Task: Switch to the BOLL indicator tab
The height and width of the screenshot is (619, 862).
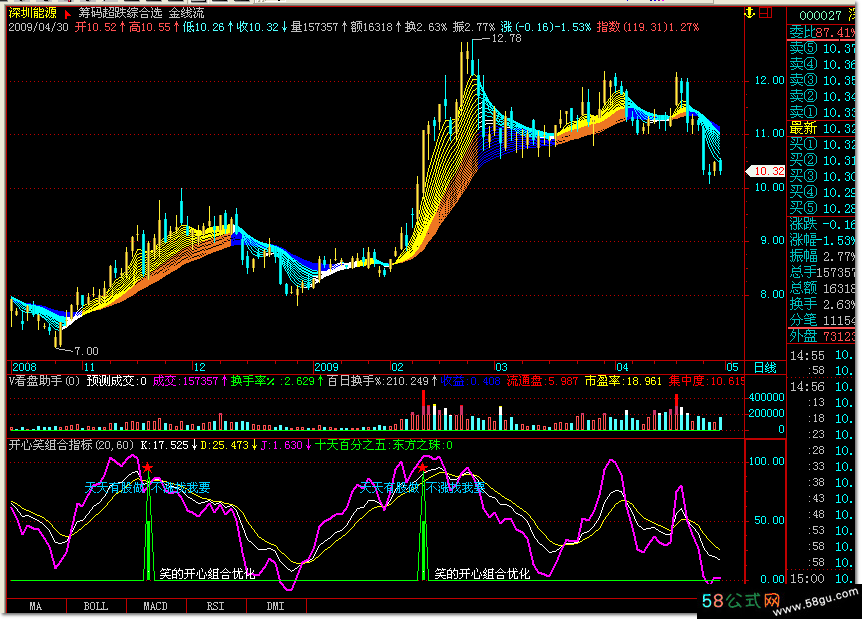Action: (x=95, y=606)
